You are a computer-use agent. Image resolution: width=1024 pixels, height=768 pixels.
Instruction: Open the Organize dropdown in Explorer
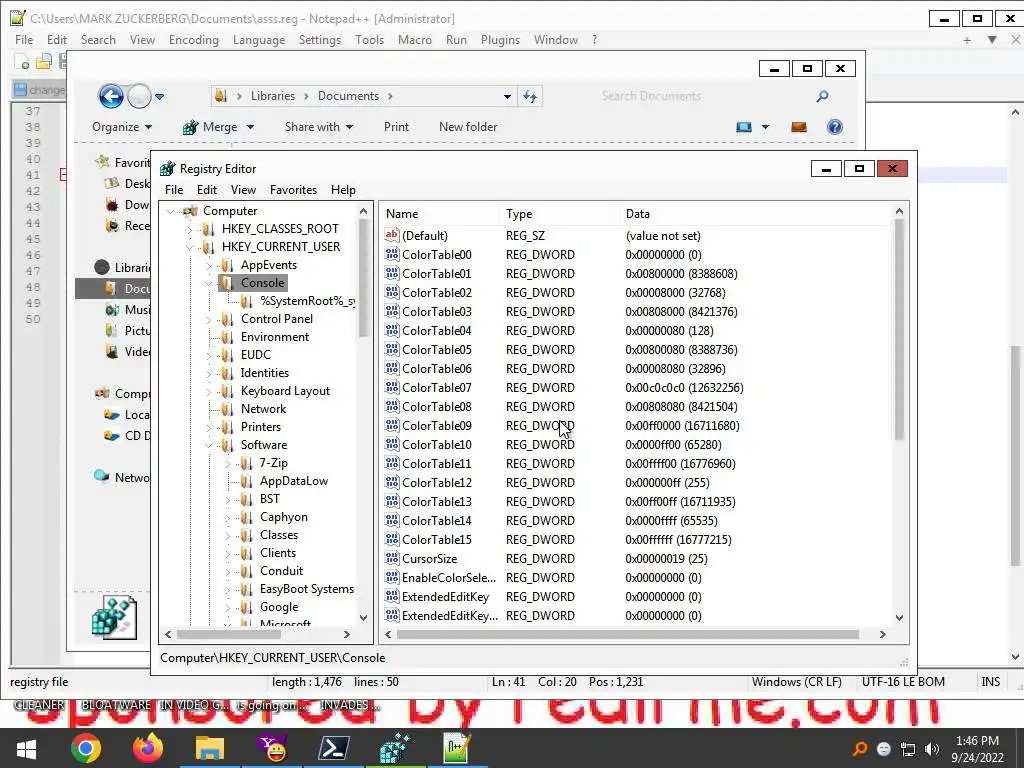pyautogui.click(x=121, y=127)
